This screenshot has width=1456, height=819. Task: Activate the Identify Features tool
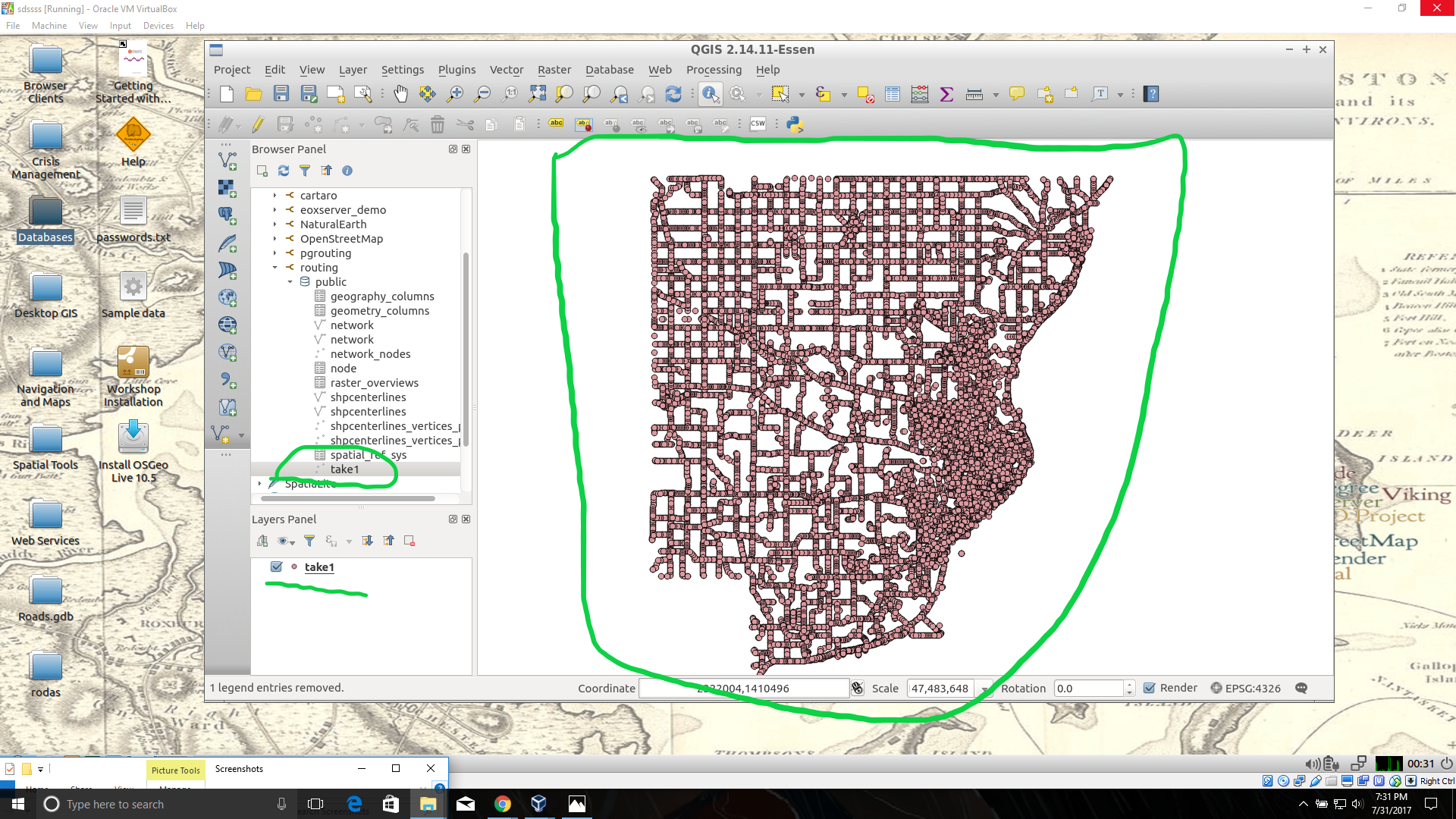[x=710, y=94]
